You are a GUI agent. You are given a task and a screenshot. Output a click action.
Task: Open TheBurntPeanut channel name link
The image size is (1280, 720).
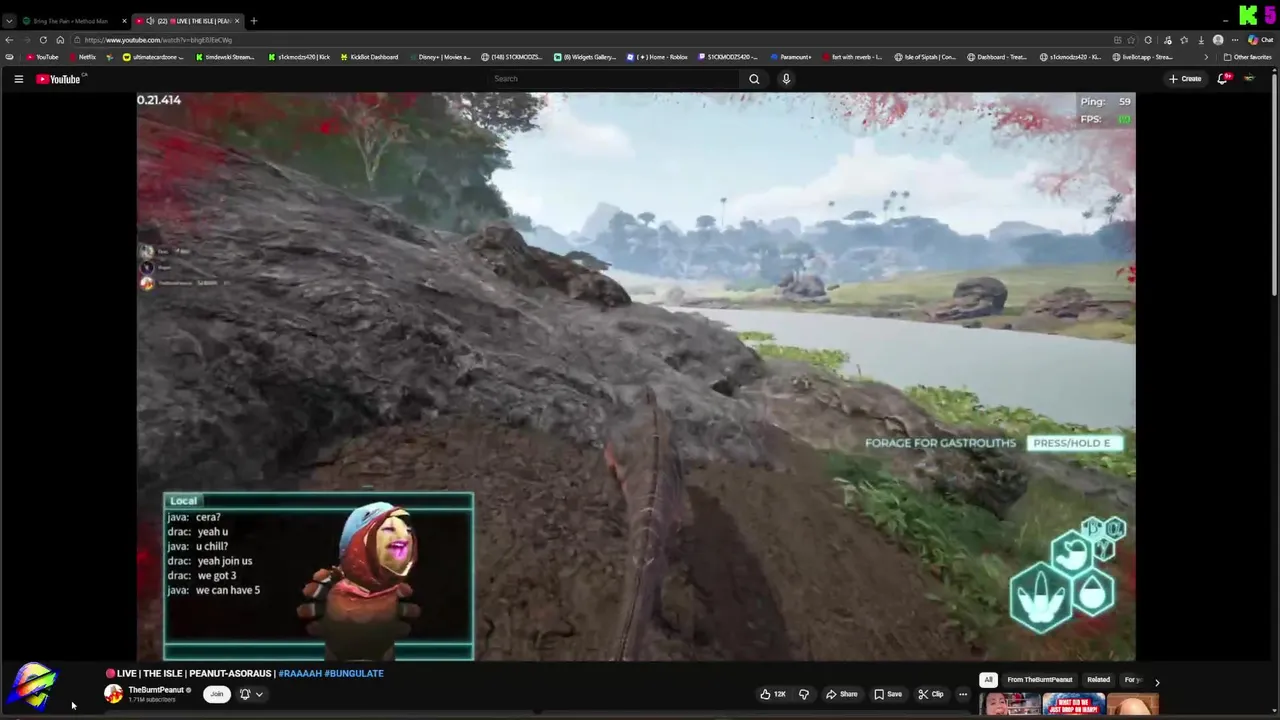[156, 690]
